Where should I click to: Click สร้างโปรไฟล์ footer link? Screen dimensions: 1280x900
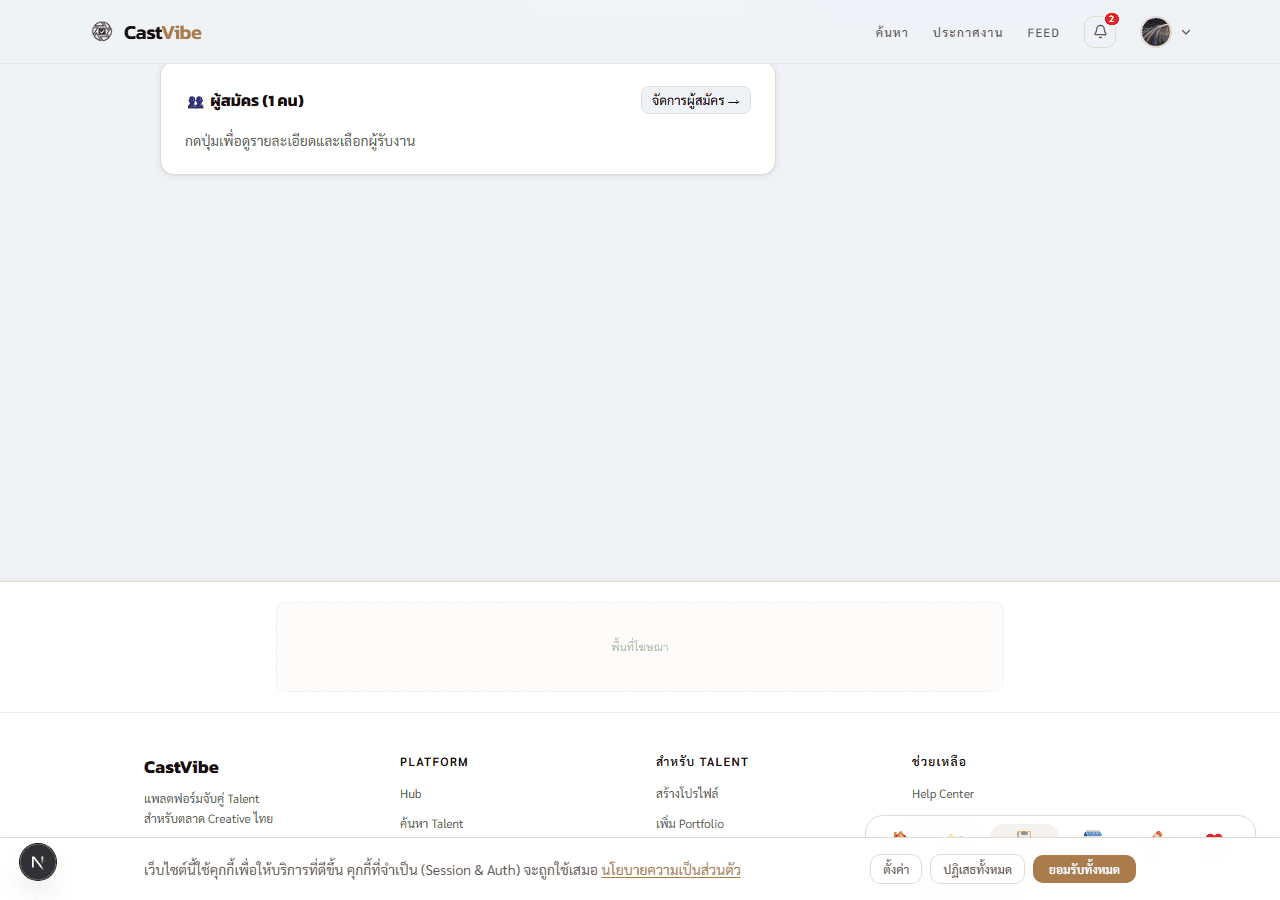click(687, 794)
